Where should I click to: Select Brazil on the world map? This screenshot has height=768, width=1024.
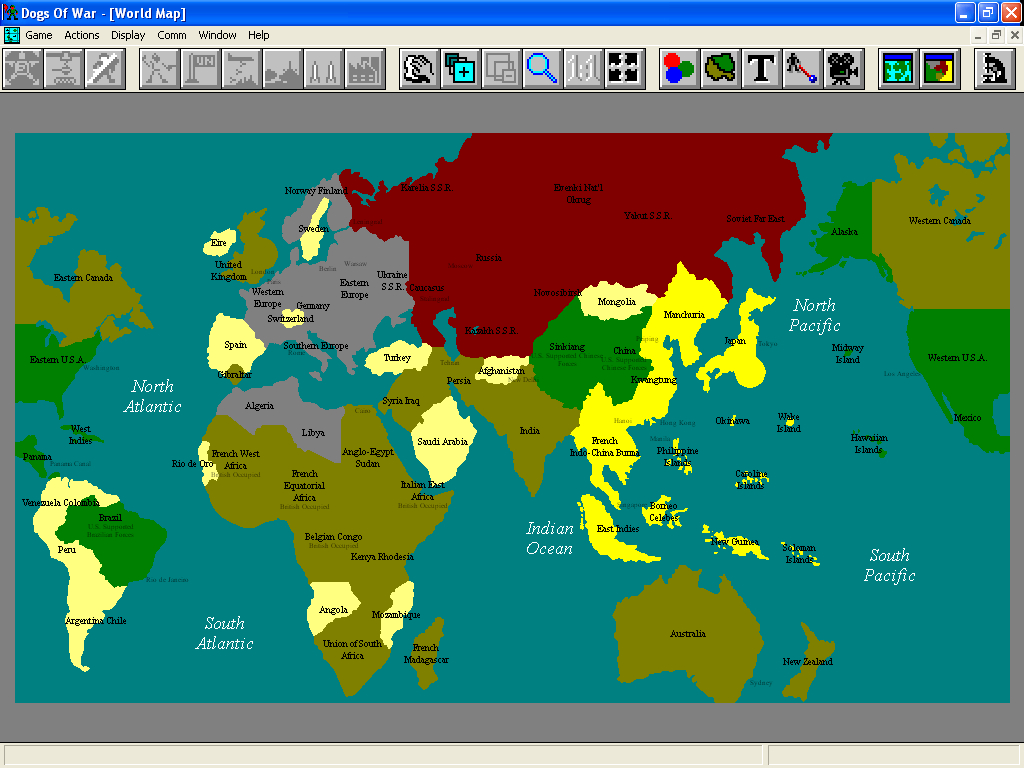point(110,517)
